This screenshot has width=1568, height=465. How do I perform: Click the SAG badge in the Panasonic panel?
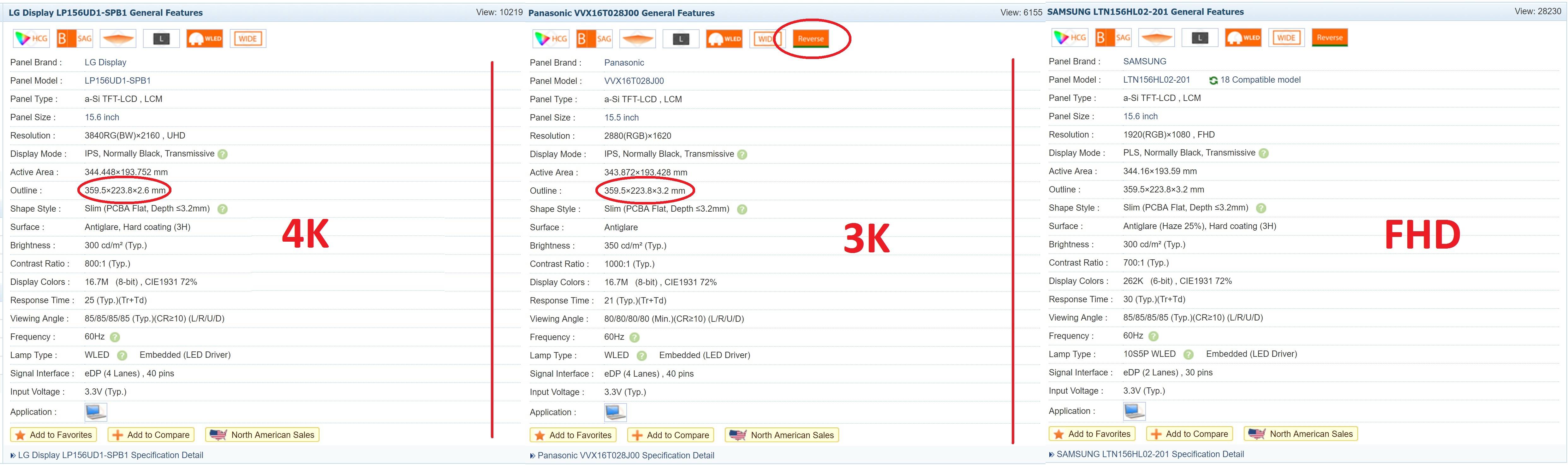595,39
